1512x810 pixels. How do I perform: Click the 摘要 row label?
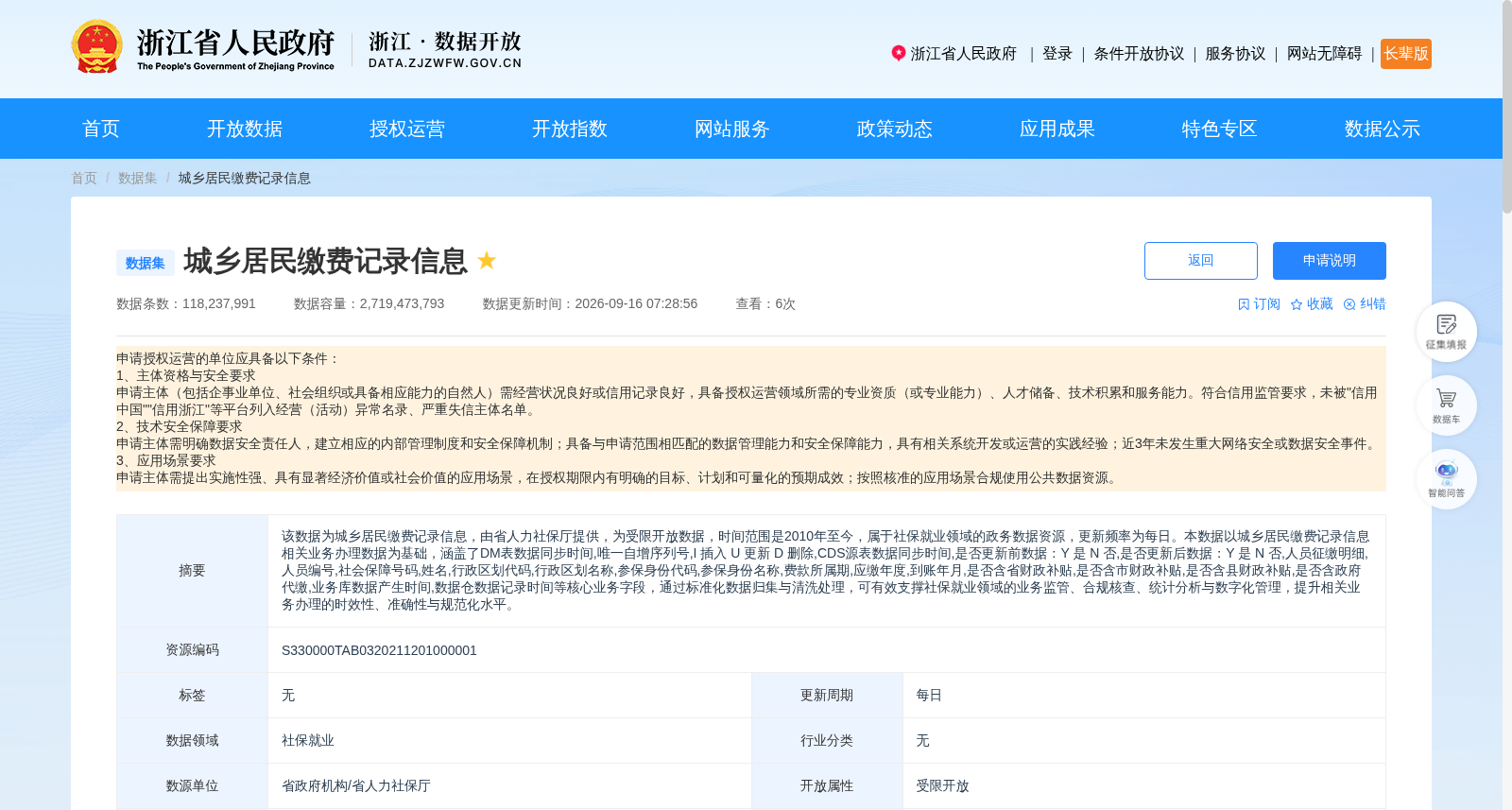(192, 571)
